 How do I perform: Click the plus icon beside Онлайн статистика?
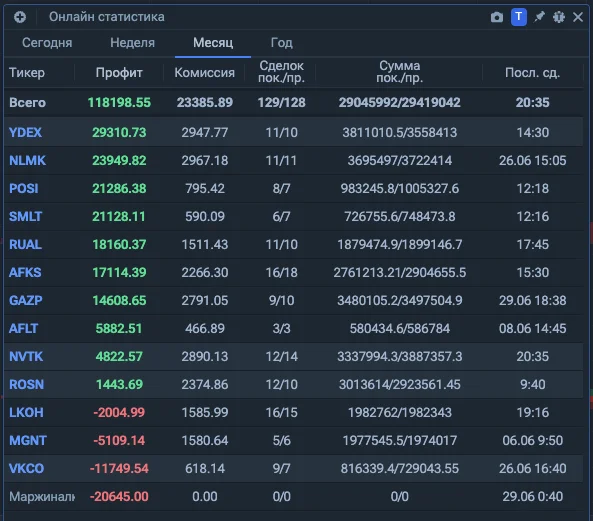click(x=20, y=17)
